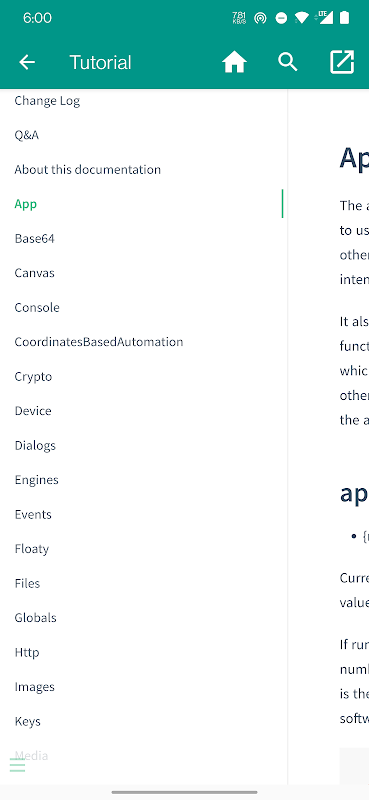Image resolution: width=369 pixels, height=800 pixels.
Task: Open Floaty in the sidebar
Action: tap(32, 549)
